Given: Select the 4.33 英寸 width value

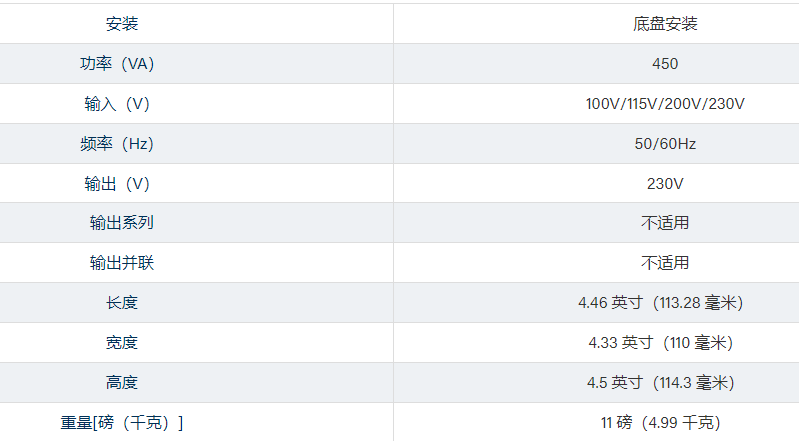Looking at the screenshot, I should [661, 343].
